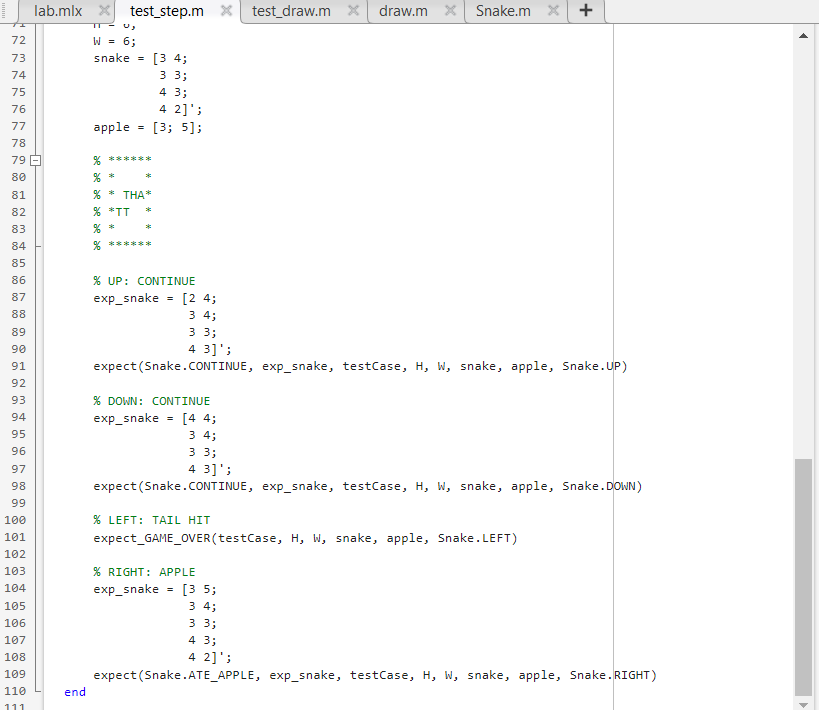The height and width of the screenshot is (710, 819).
Task: Click the scrollbar down arrow
Action: [803, 702]
